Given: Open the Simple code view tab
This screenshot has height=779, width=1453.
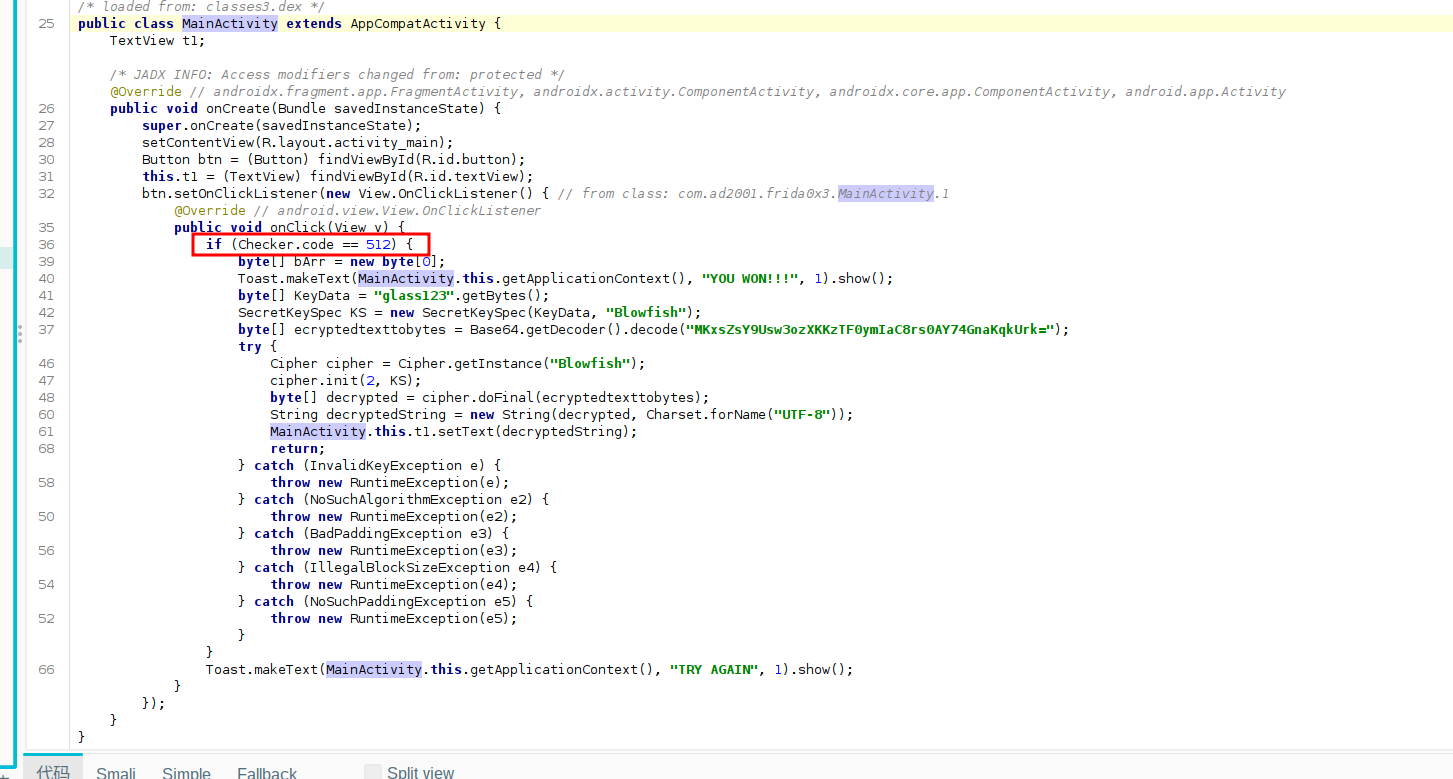Looking at the screenshot, I should [186, 772].
